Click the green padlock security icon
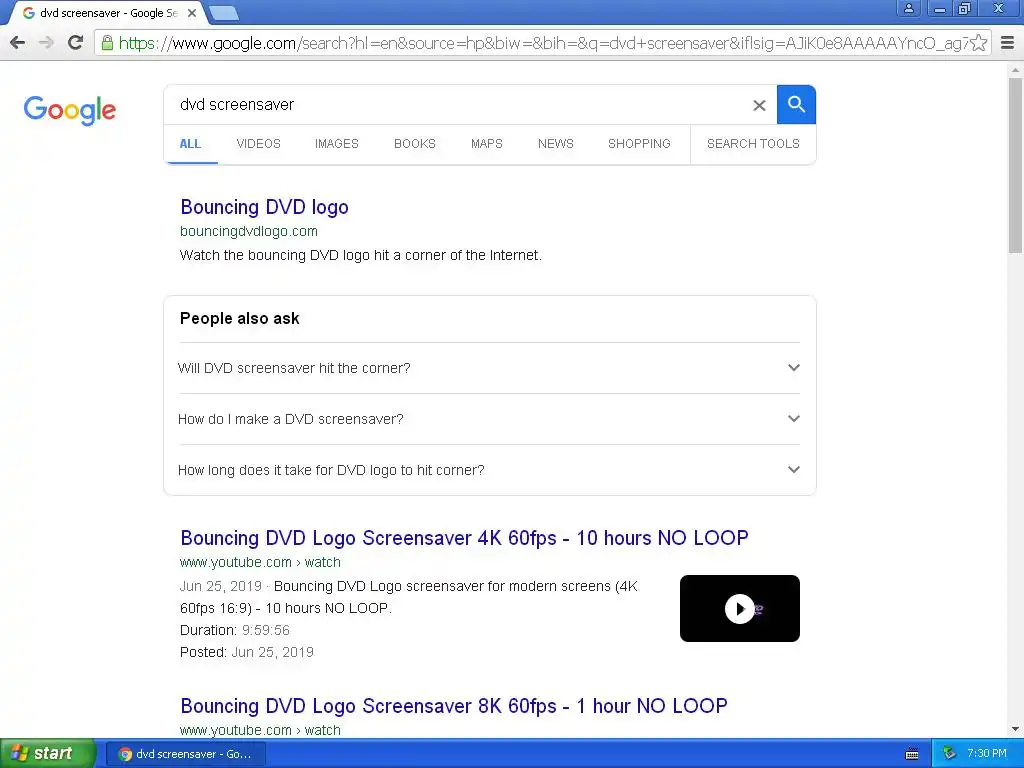The height and width of the screenshot is (768, 1024). click(107, 43)
